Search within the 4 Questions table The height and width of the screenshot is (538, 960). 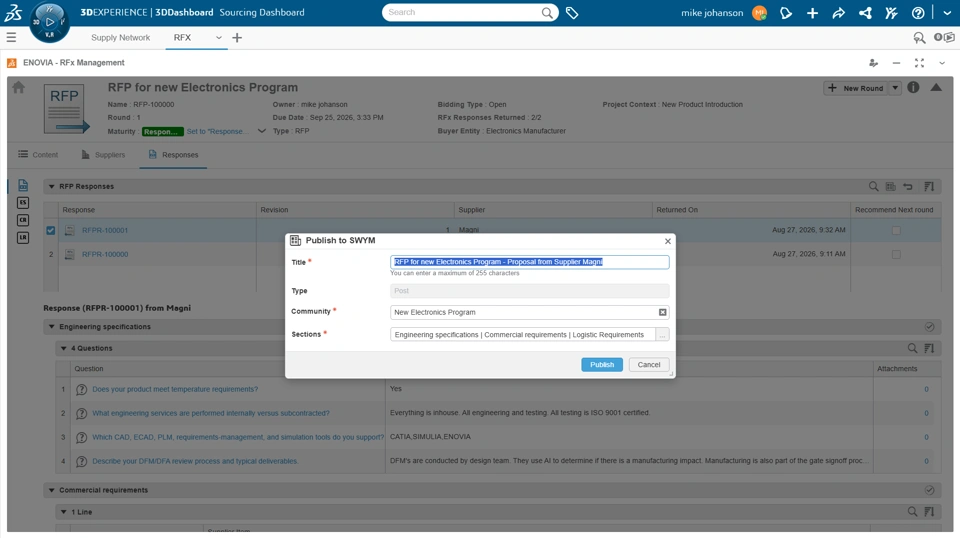pyautogui.click(x=912, y=348)
